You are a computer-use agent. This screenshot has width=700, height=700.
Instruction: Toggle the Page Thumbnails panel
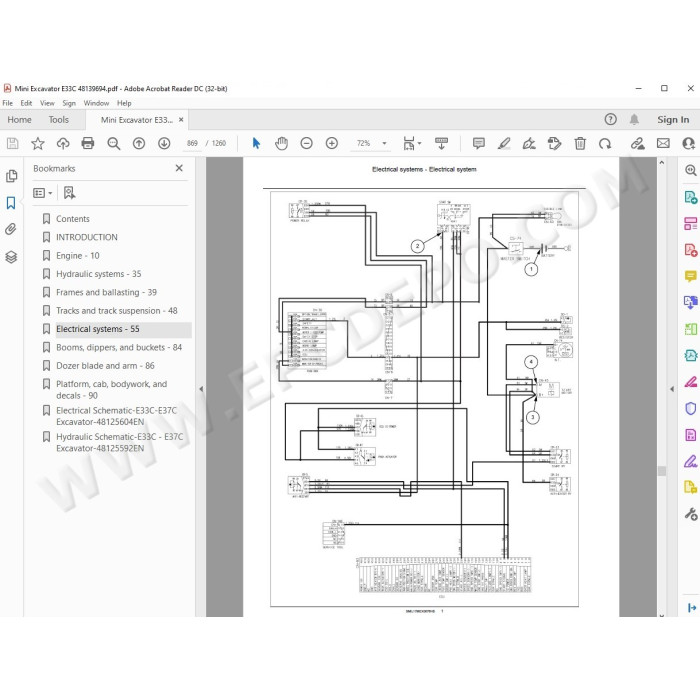tap(11, 176)
